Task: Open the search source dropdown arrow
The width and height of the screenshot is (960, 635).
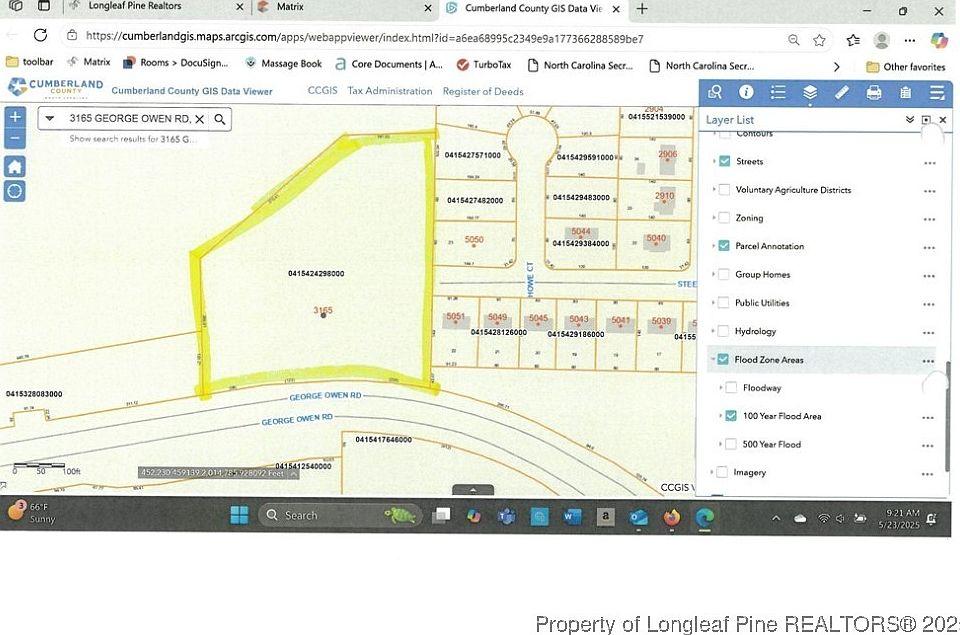Action: coord(50,119)
